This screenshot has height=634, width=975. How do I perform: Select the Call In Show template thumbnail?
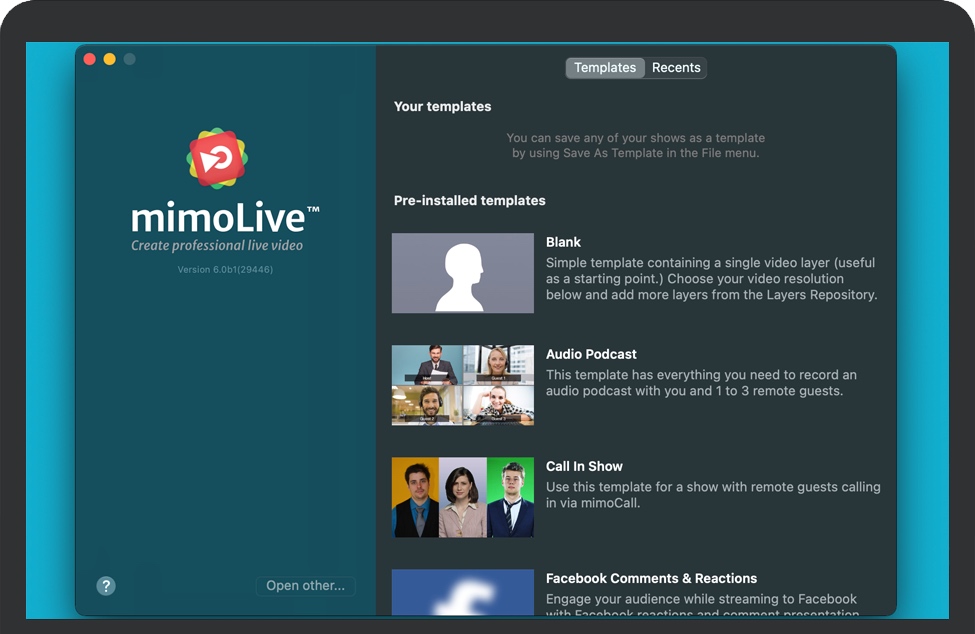point(463,497)
